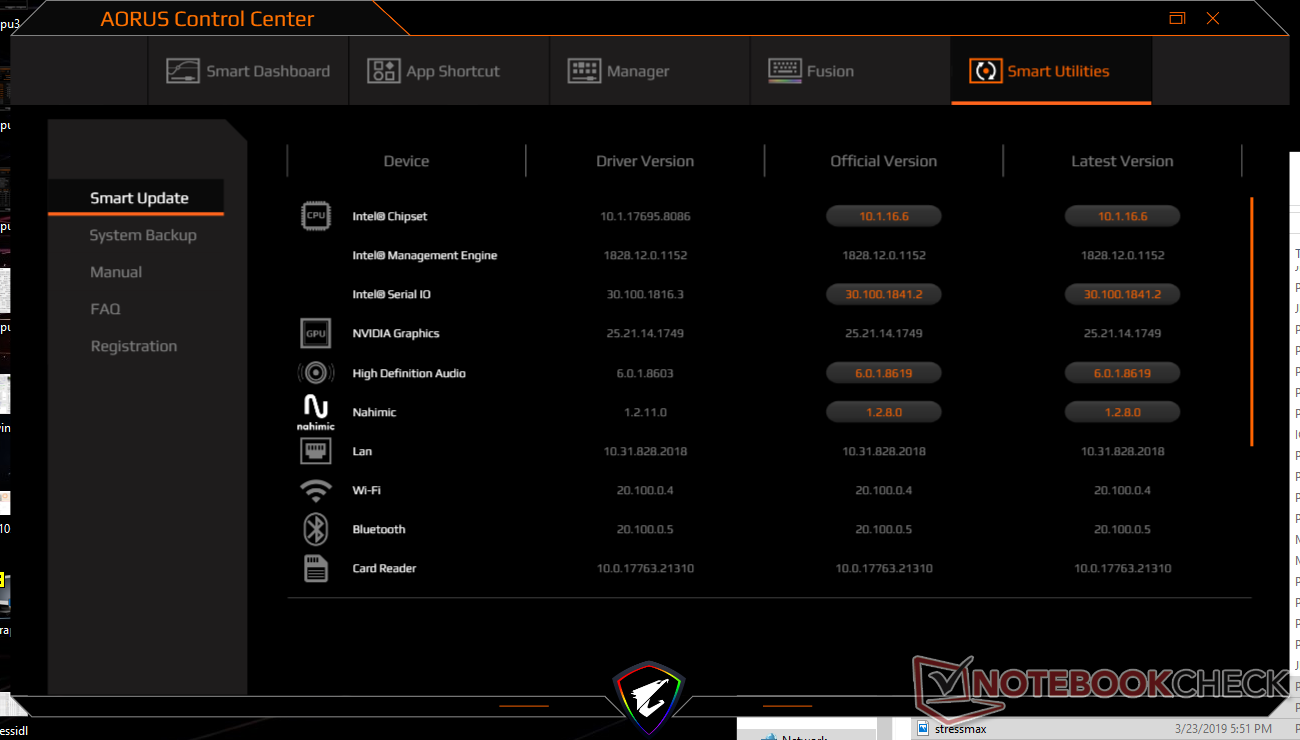Open the FAQ sidebar entry
The height and width of the screenshot is (740, 1300).
[105, 309]
